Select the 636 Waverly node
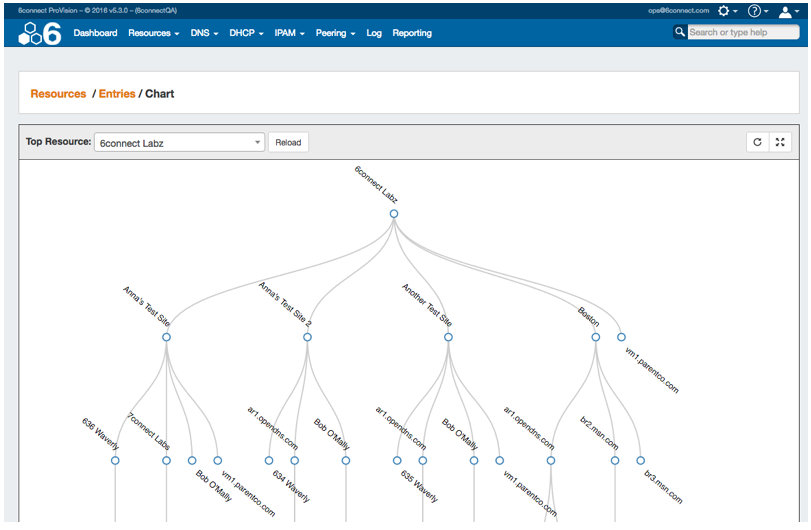The image size is (811, 530). 115,460
